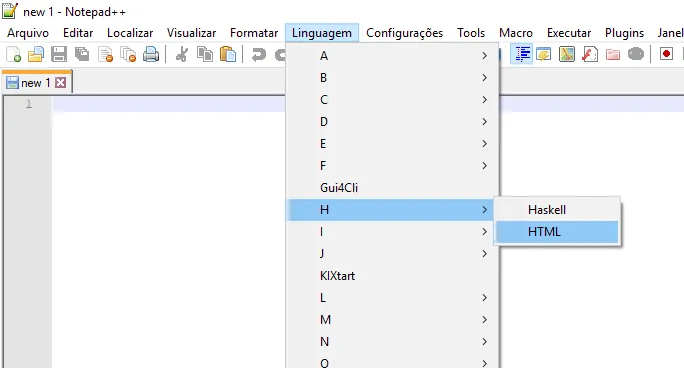This screenshot has width=684, height=368.
Task: Open the Configurações menu
Action: click(404, 33)
